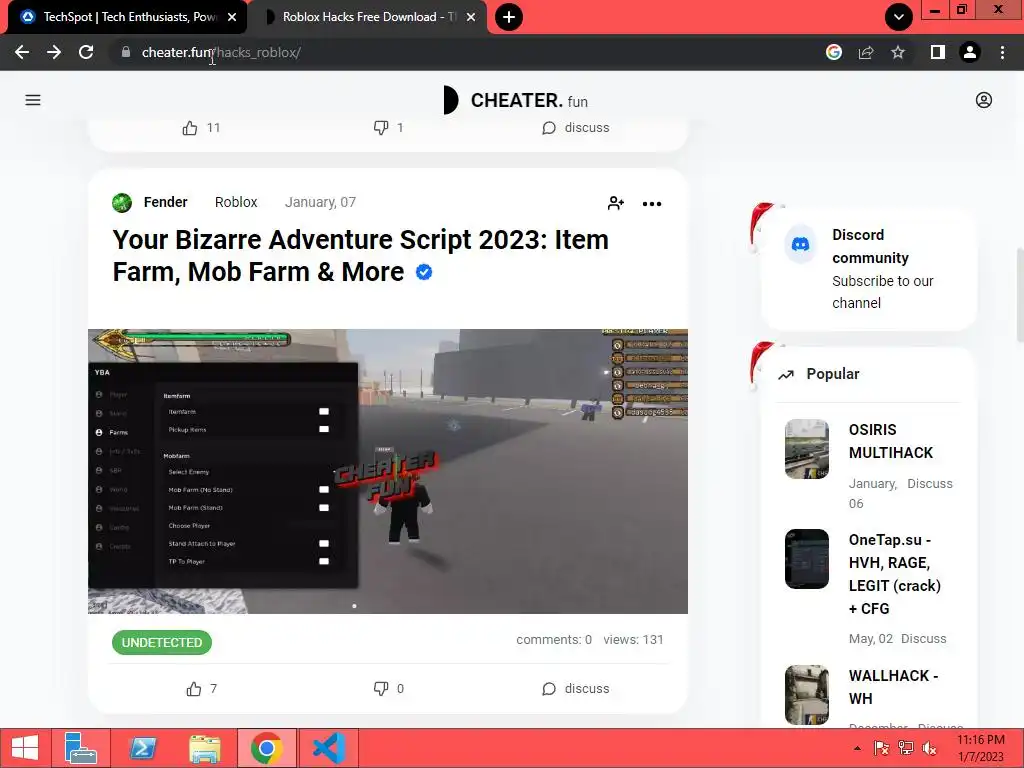Switch to the TechSpot tab
The image size is (1024, 768).
pyautogui.click(x=127, y=17)
